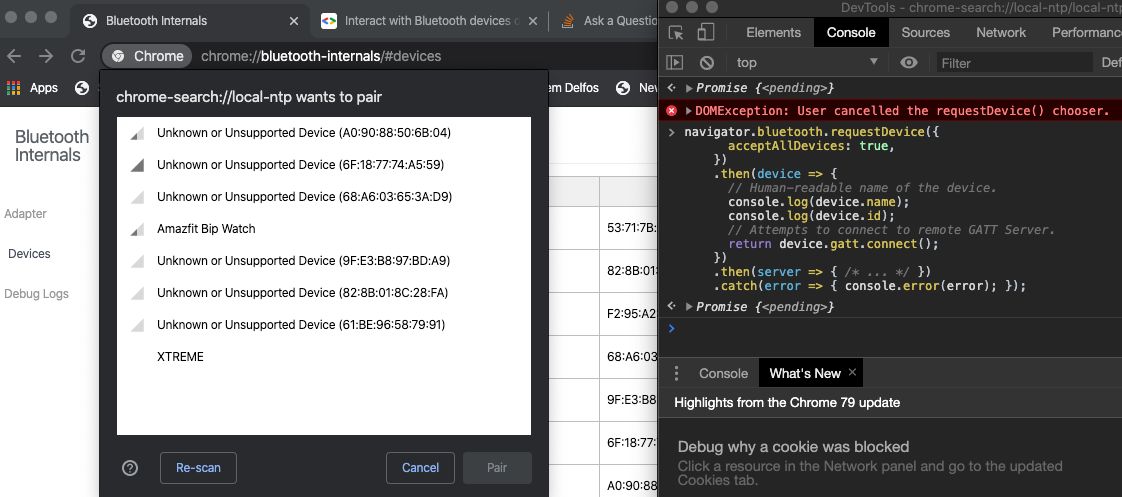The image size is (1122, 497).
Task: Open the Apps grid icon in the bookmarks bar
Action: [x=14, y=88]
